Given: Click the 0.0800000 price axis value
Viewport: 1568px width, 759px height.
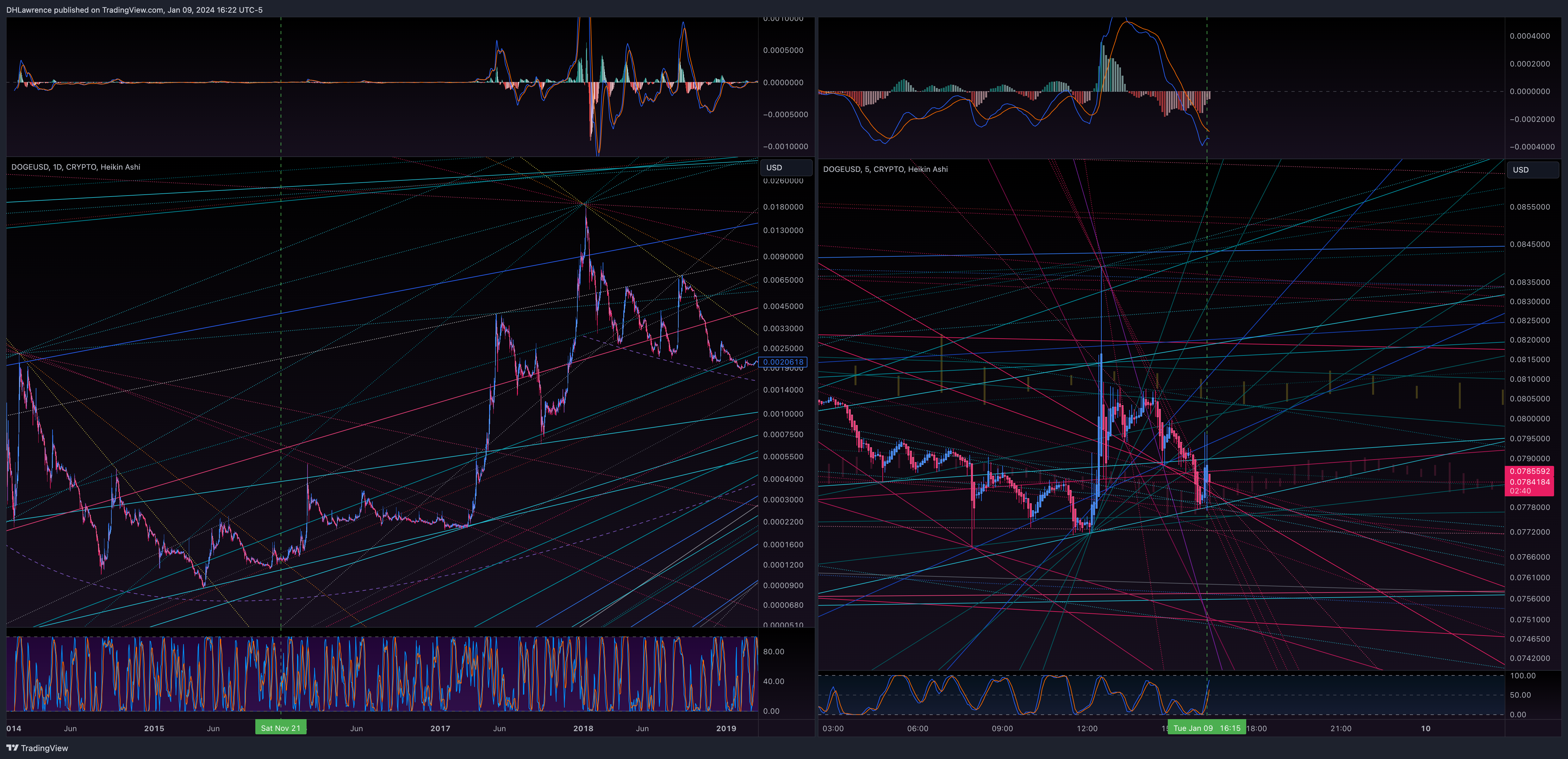Looking at the screenshot, I should pyautogui.click(x=1530, y=419).
